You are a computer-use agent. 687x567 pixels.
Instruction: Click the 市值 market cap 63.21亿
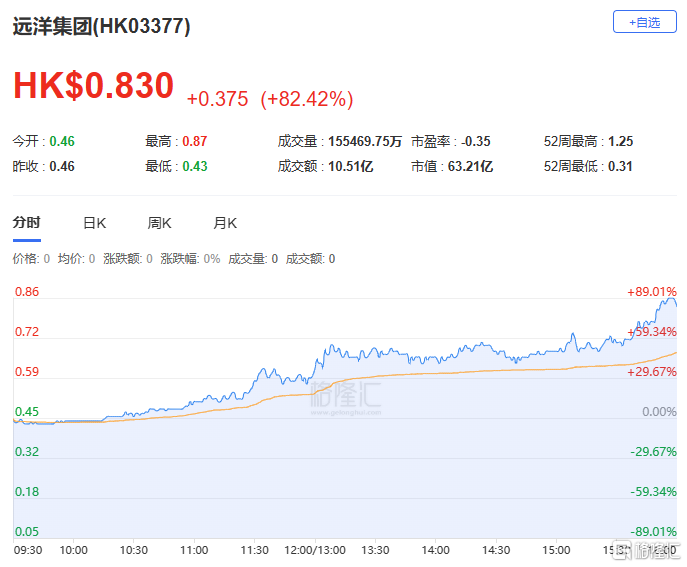(470, 166)
